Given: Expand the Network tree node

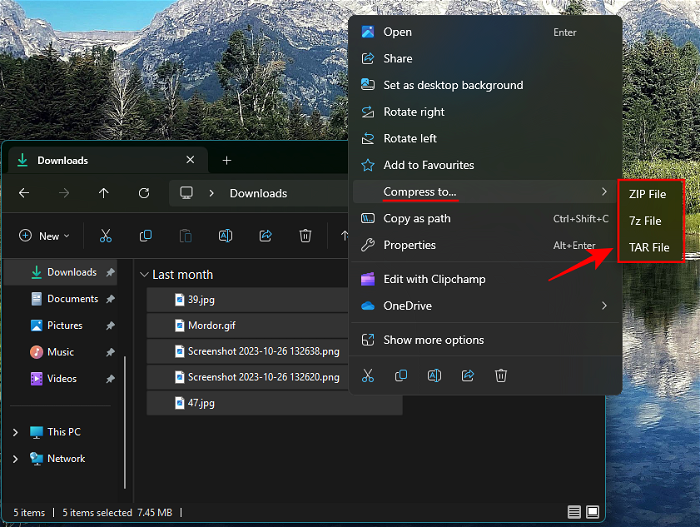Looking at the screenshot, I should click(x=15, y=459).
